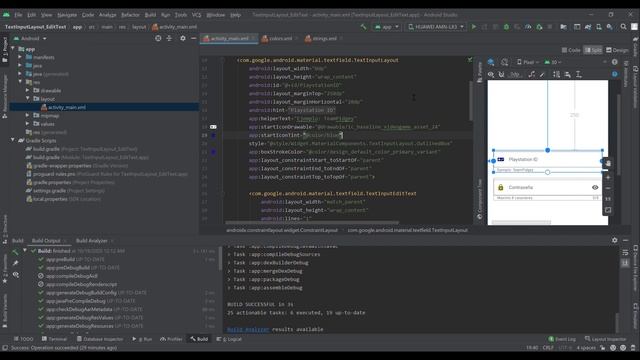Click the Make Project hammer icon
This screenshot has height=360, width=640.
tap(363, 27)
